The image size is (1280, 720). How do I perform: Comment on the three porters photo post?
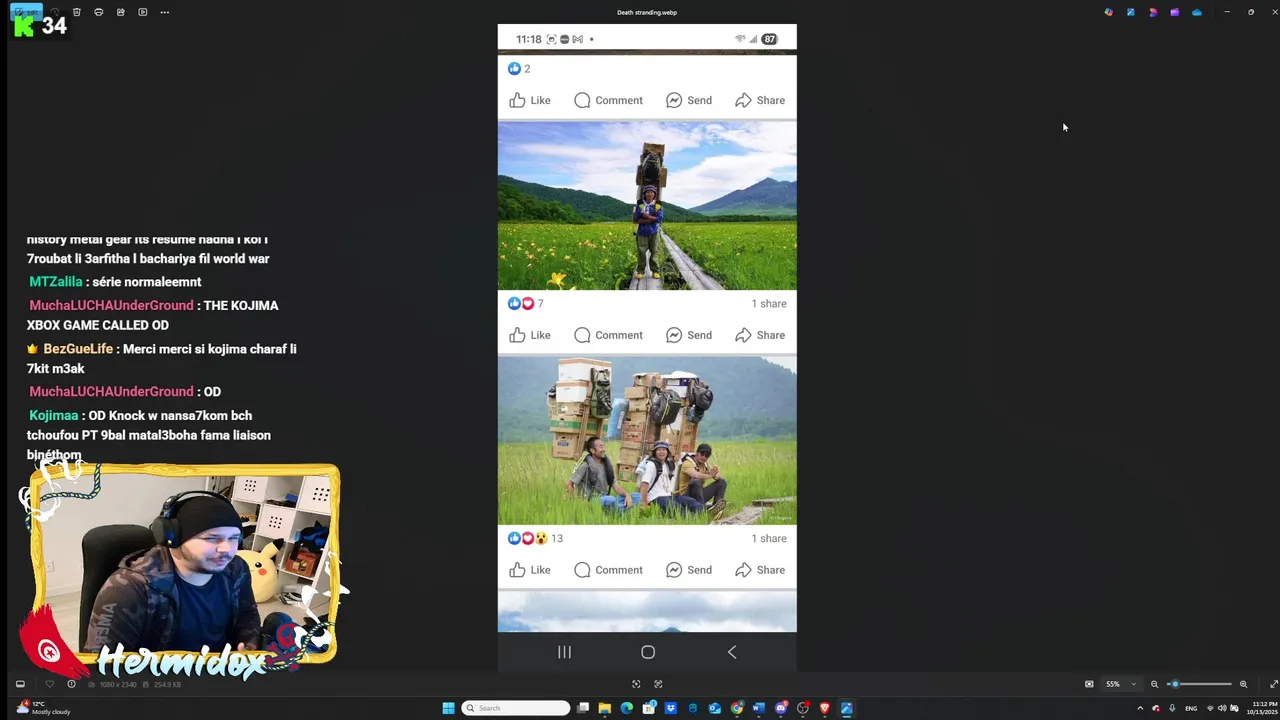[x=608, y=570]
